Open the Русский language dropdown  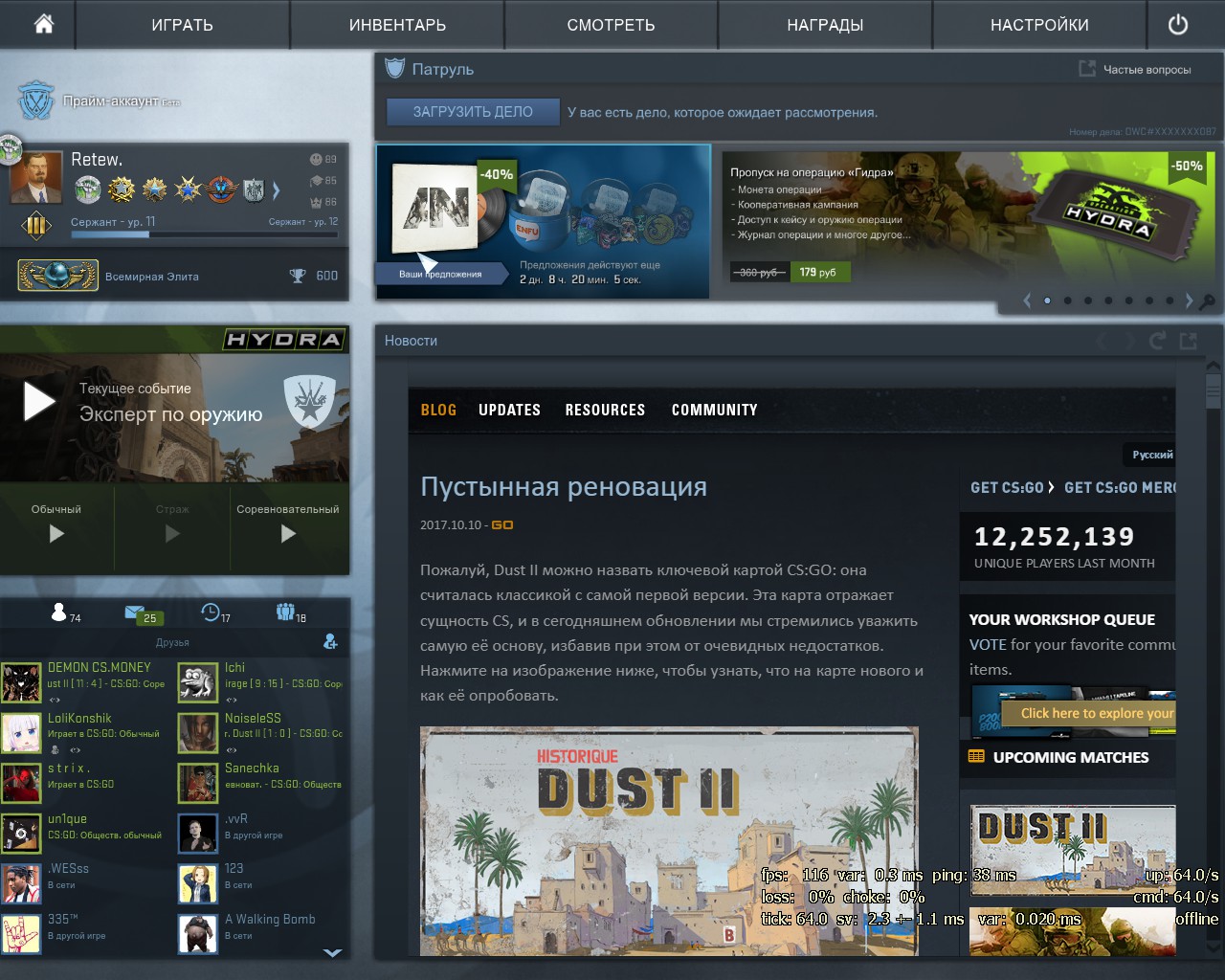(x=1151, y=455)
